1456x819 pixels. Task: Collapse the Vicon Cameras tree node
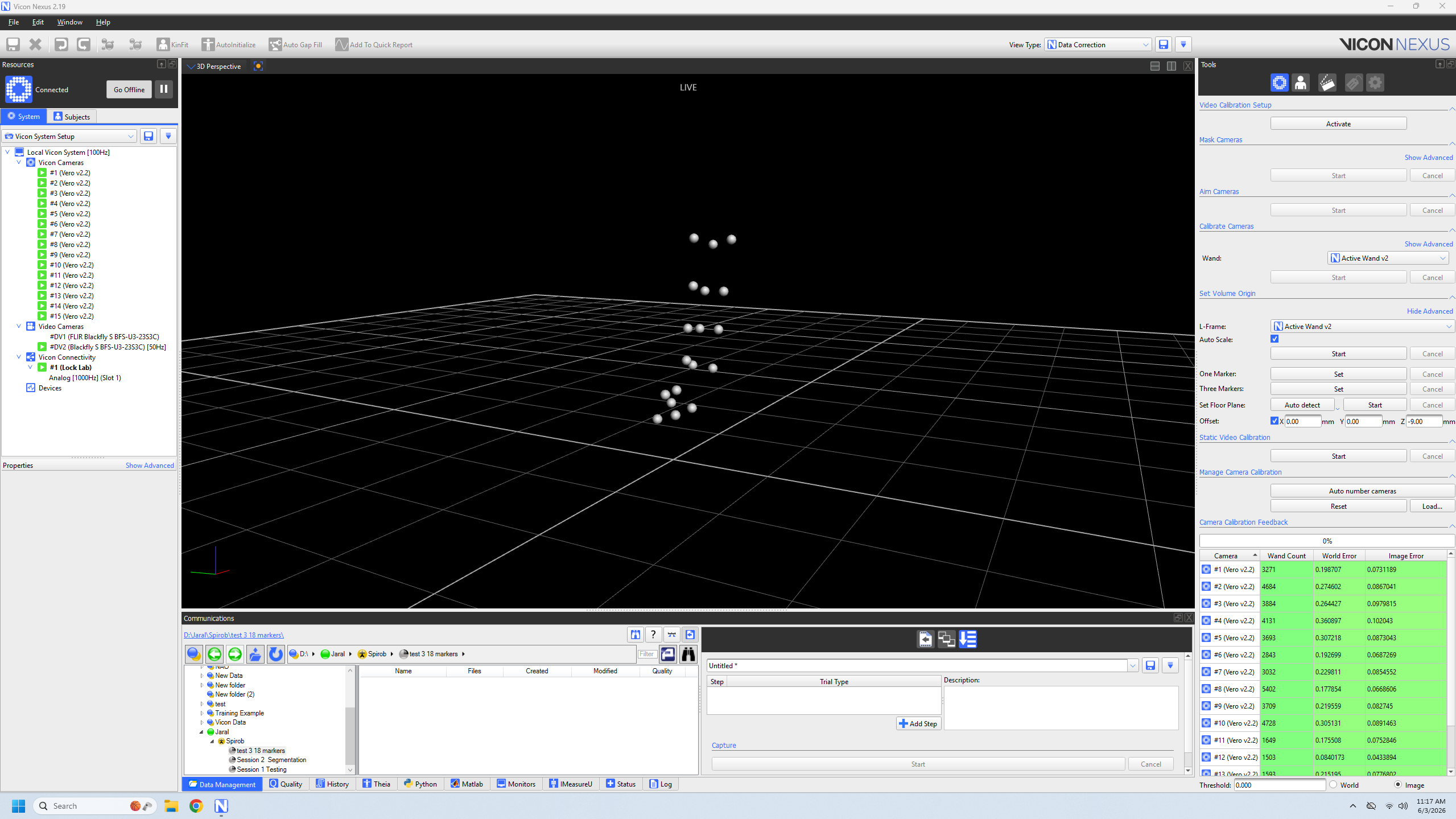19,163
